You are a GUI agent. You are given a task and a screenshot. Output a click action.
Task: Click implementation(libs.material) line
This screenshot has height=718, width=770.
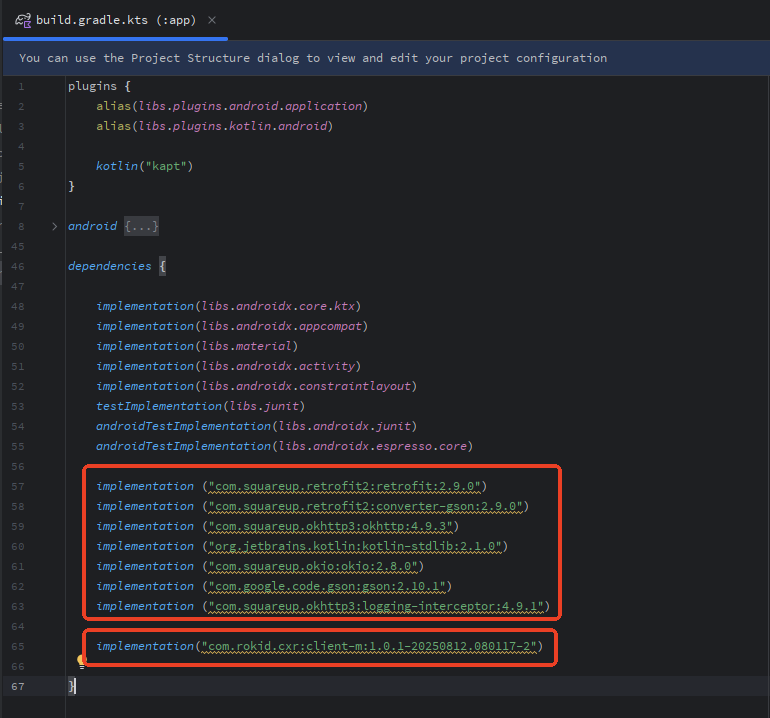[x=197, y=346]
